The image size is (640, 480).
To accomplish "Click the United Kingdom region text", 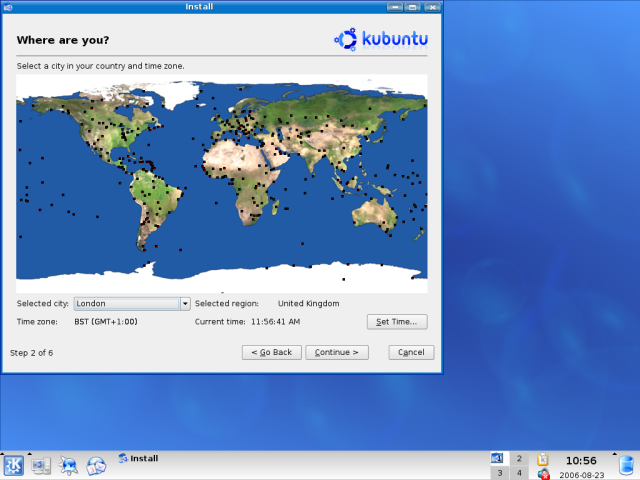I will (x=309, y=304).
